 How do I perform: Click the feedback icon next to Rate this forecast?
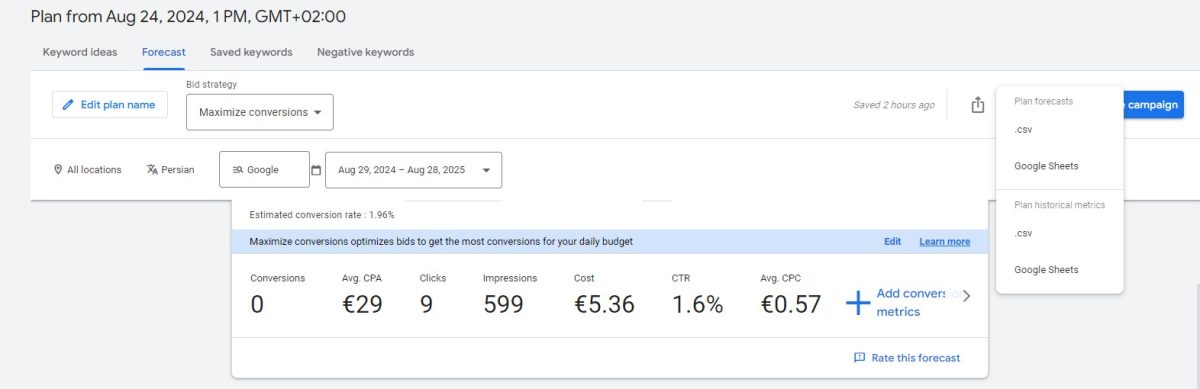[x=859, y=358]
